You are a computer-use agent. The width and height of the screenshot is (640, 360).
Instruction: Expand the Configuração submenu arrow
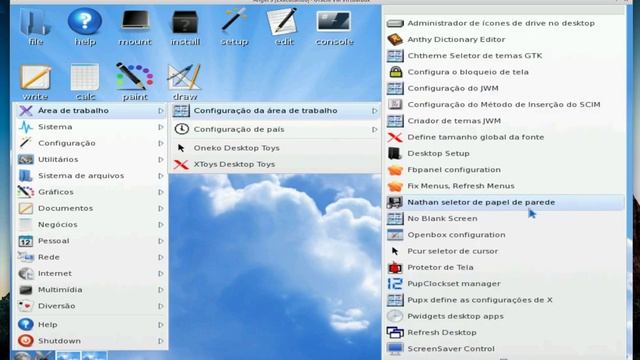click(x=161, y=143)
